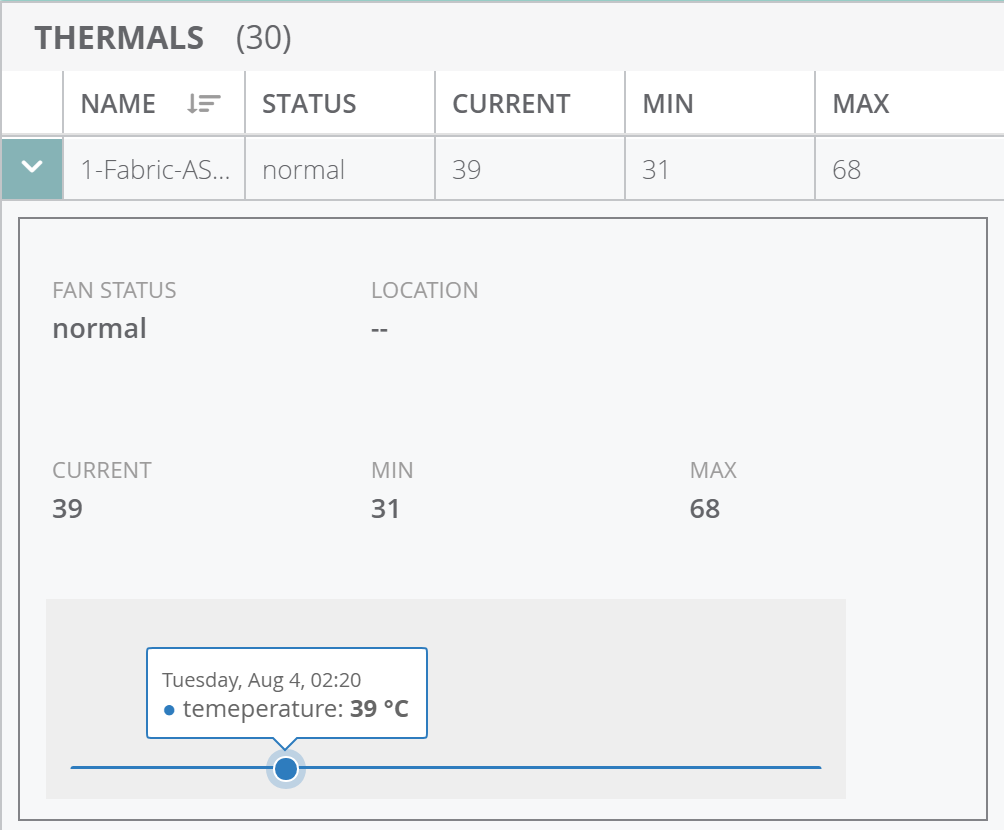Click max value 68 in table row
Viewport: 1004px width, 830px height.
pos(846,170)
